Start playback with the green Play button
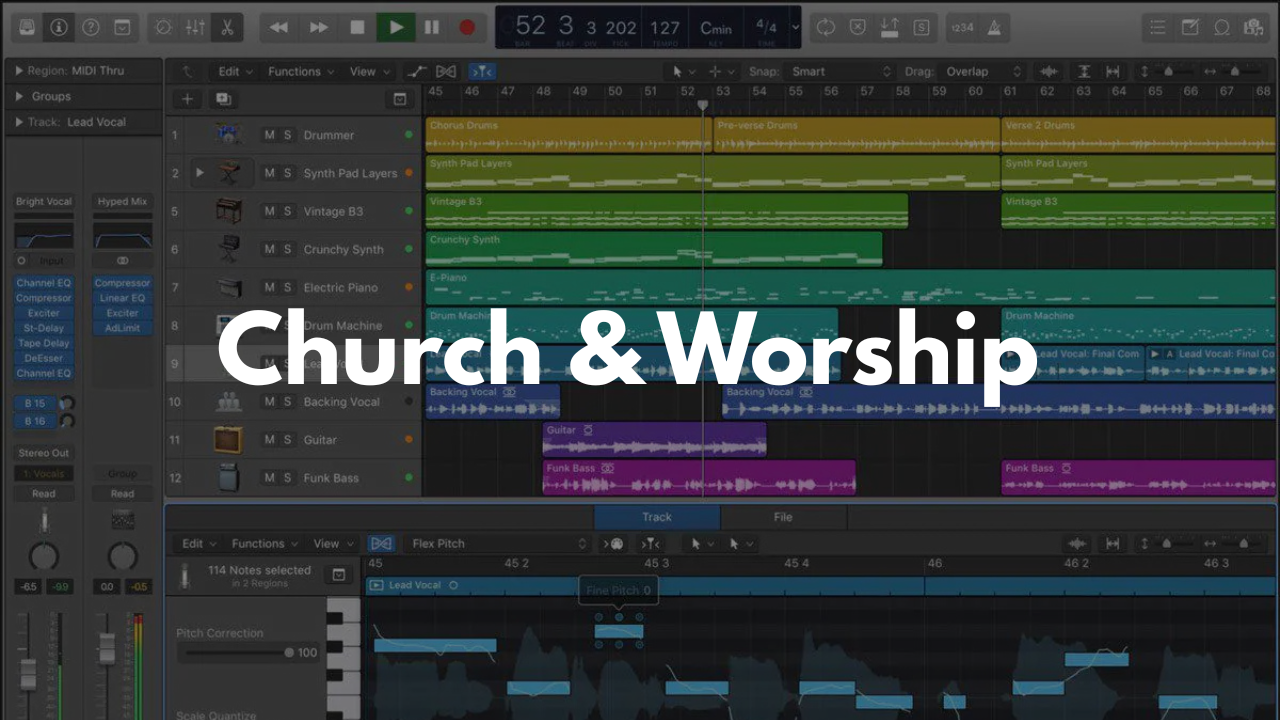The height and width of the screenshot is (720, 1280). click(396, 27)
